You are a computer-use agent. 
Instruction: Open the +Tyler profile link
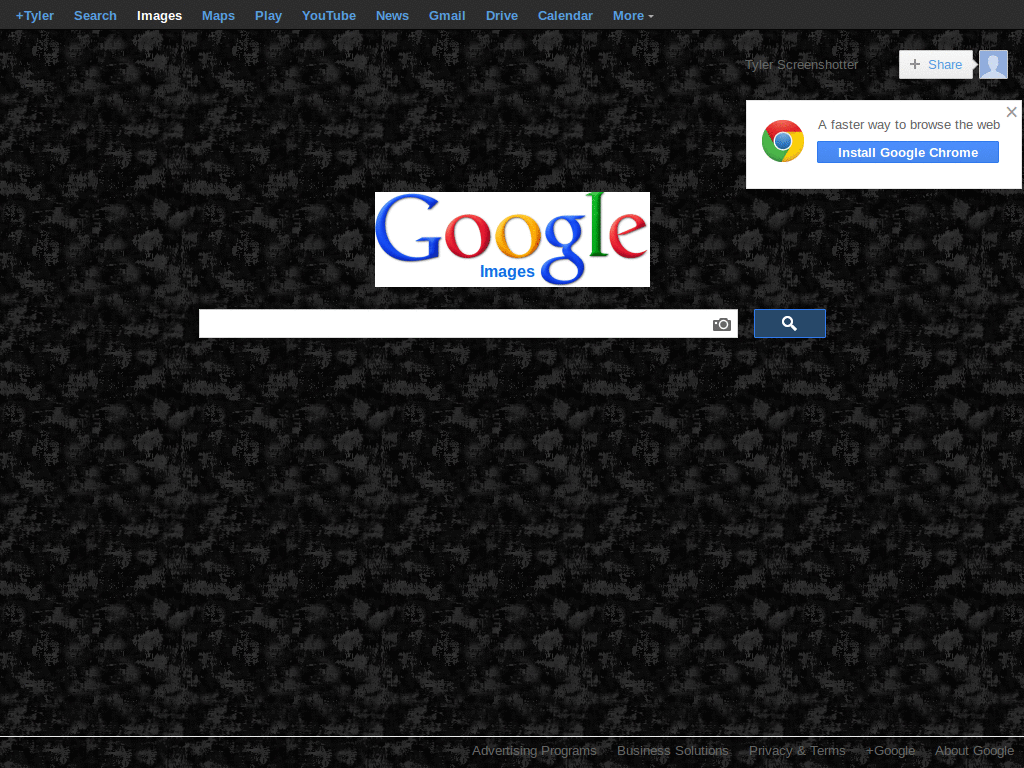pos(35,16)
